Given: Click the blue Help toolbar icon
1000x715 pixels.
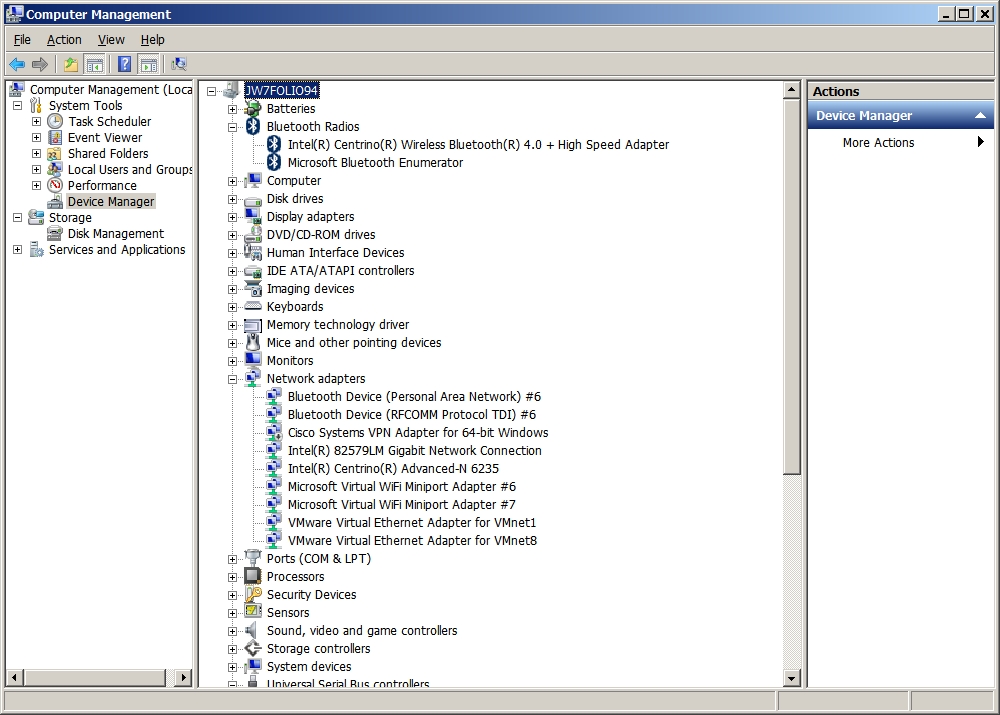Looking at the screenshot, I should point(124,64).
